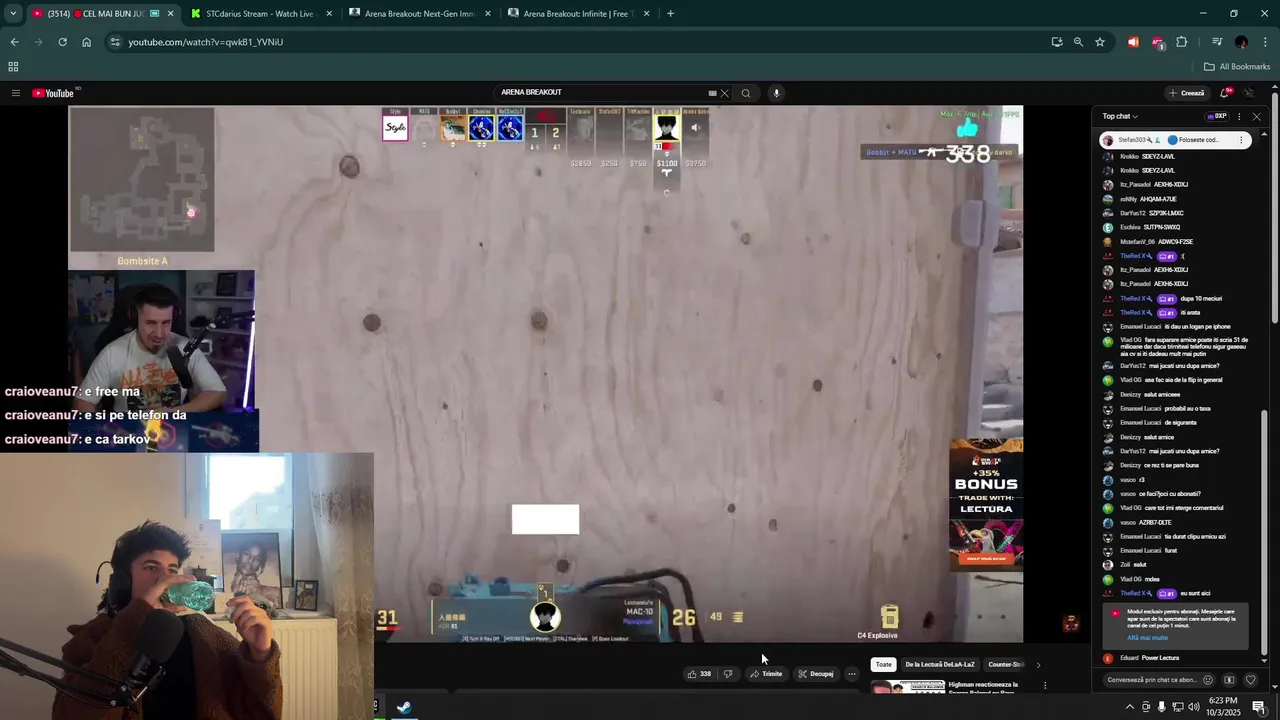Click the Creează button
Image resolution: width=1280 pixels, height=720 pixels.
pos(1187,93)
